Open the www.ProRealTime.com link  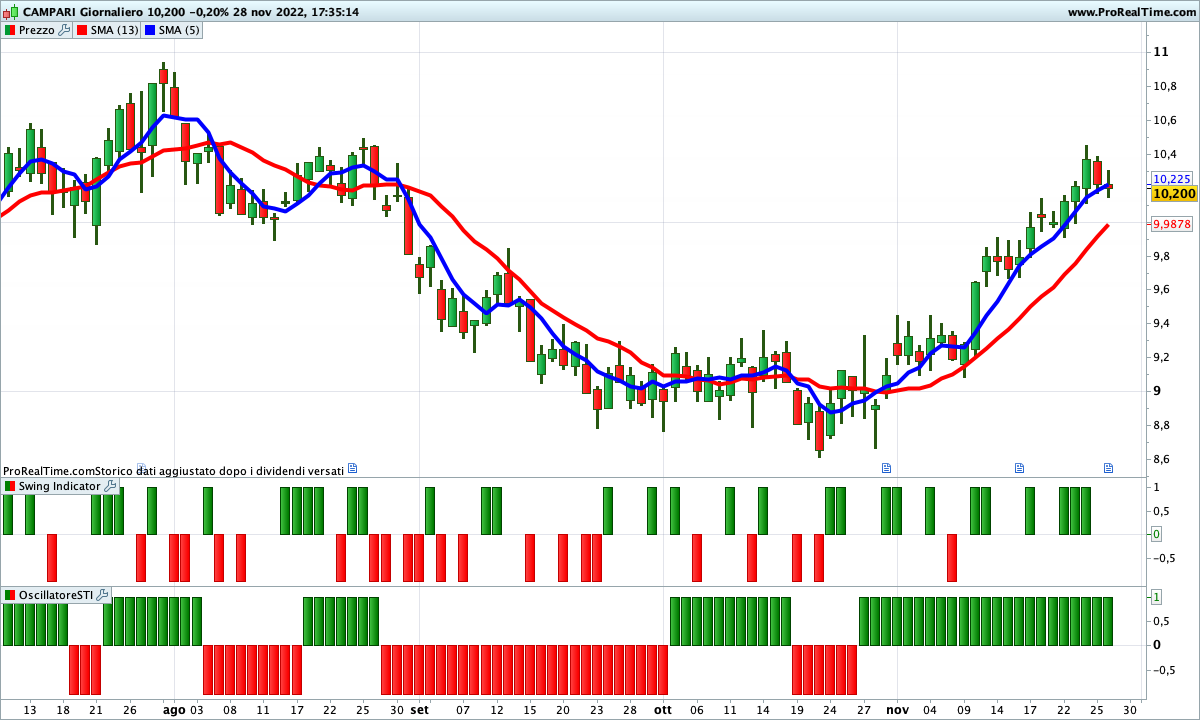tap(1131, 12)
